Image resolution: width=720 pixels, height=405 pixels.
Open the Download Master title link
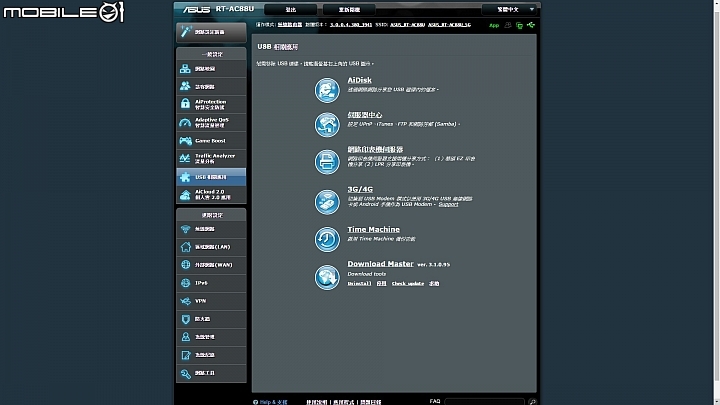(380, 264)
